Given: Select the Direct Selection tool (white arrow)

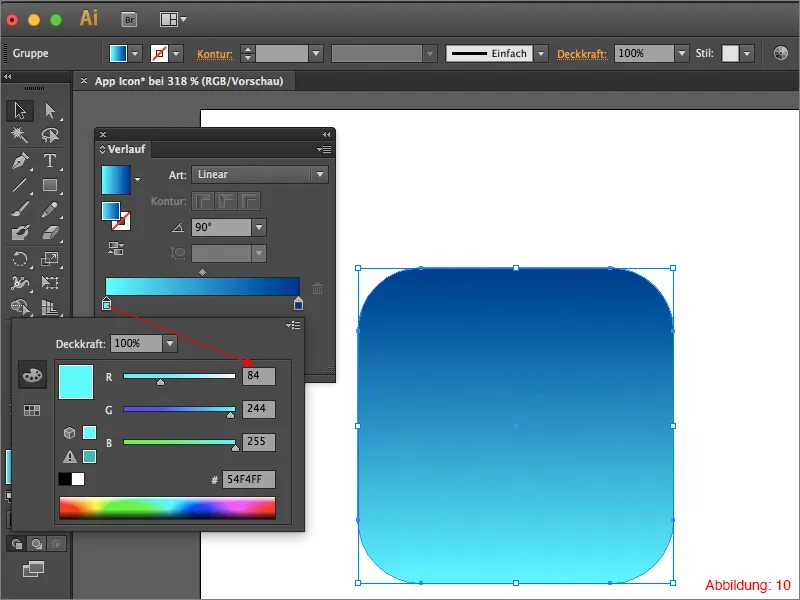Looking at the screenshot, I should click(x=50, y=110).
